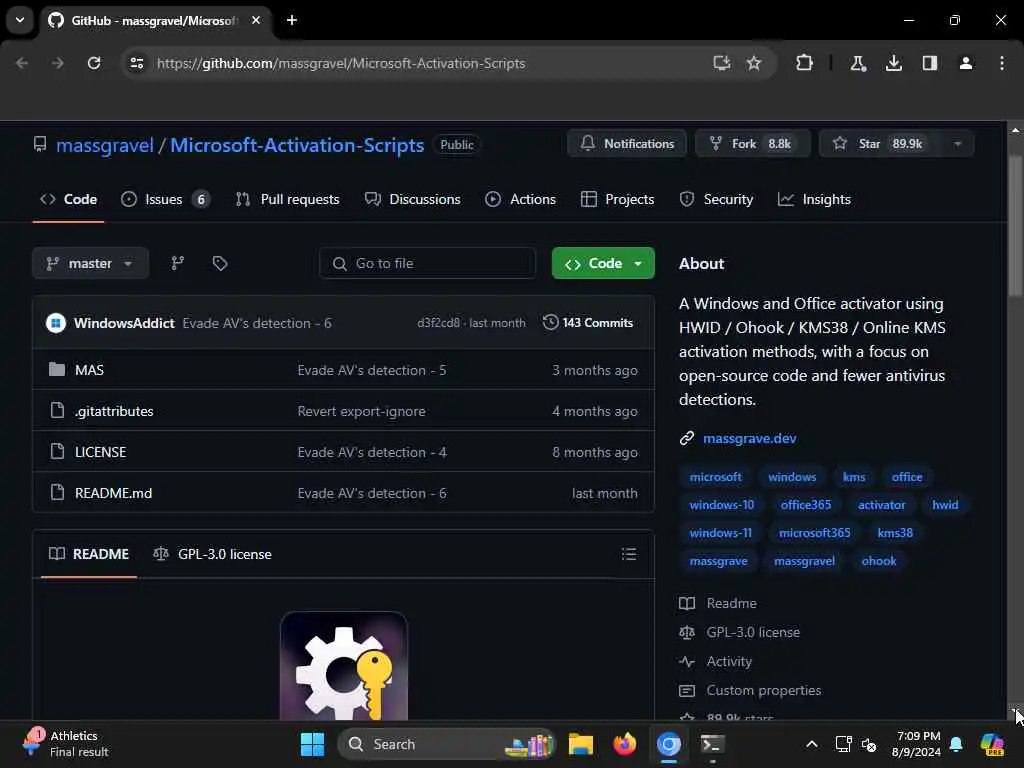Show hidden system tray icons chevron

click(811, 744)
